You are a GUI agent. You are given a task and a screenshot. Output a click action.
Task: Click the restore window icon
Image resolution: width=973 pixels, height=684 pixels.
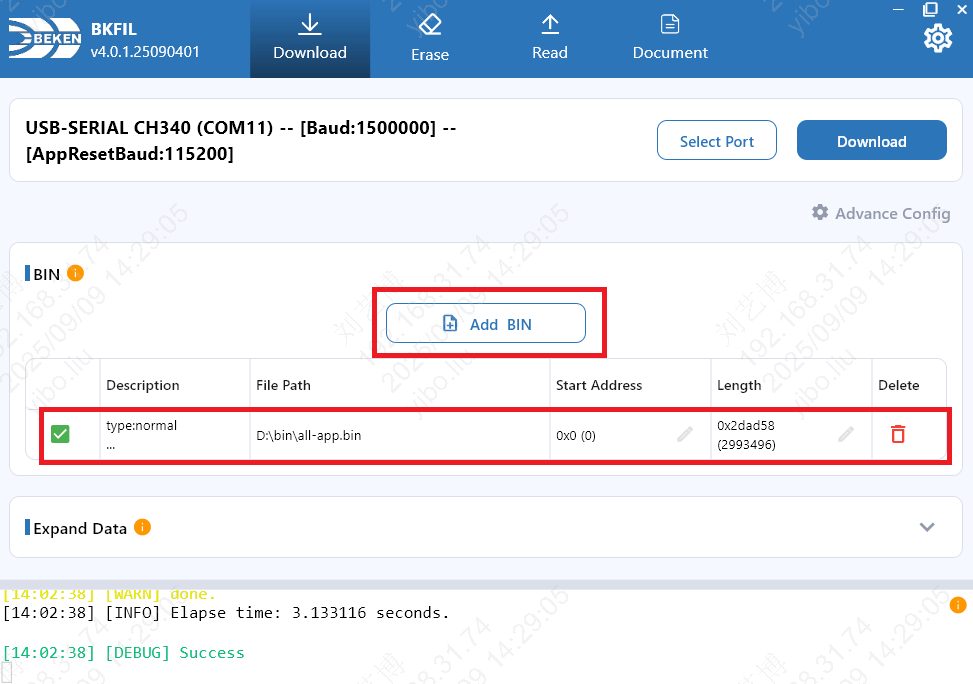[x=930, y=9]
